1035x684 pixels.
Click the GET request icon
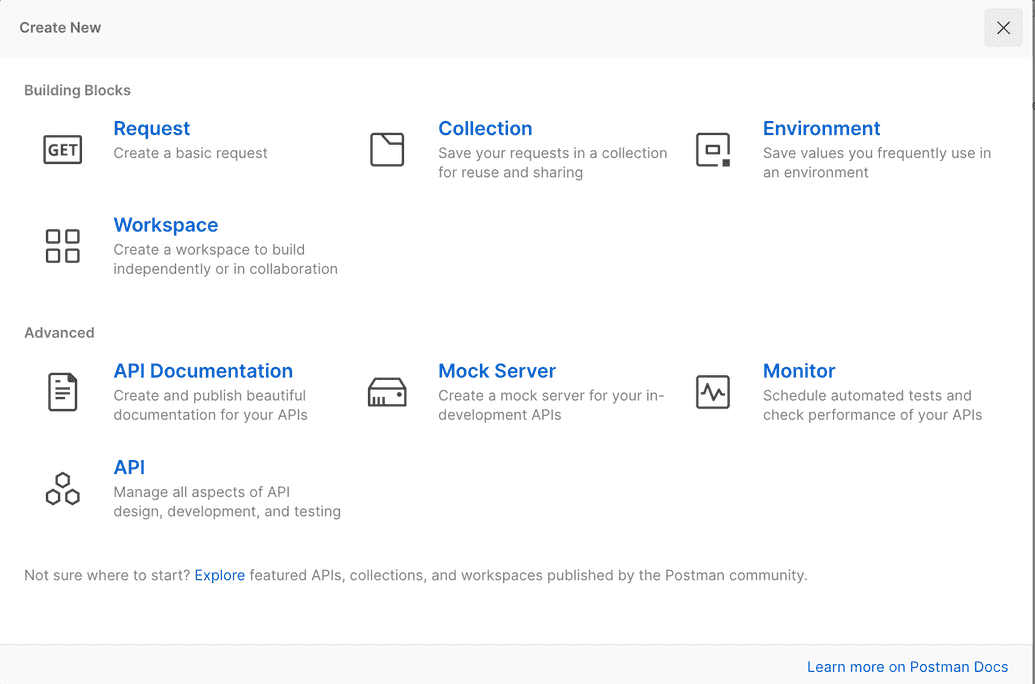[63, 150]
